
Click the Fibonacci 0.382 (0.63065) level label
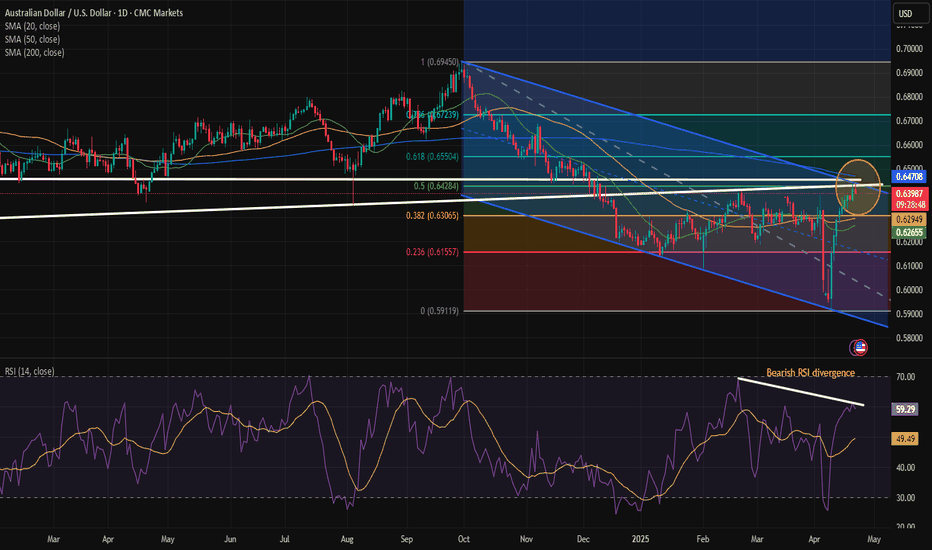click(432, 216)
